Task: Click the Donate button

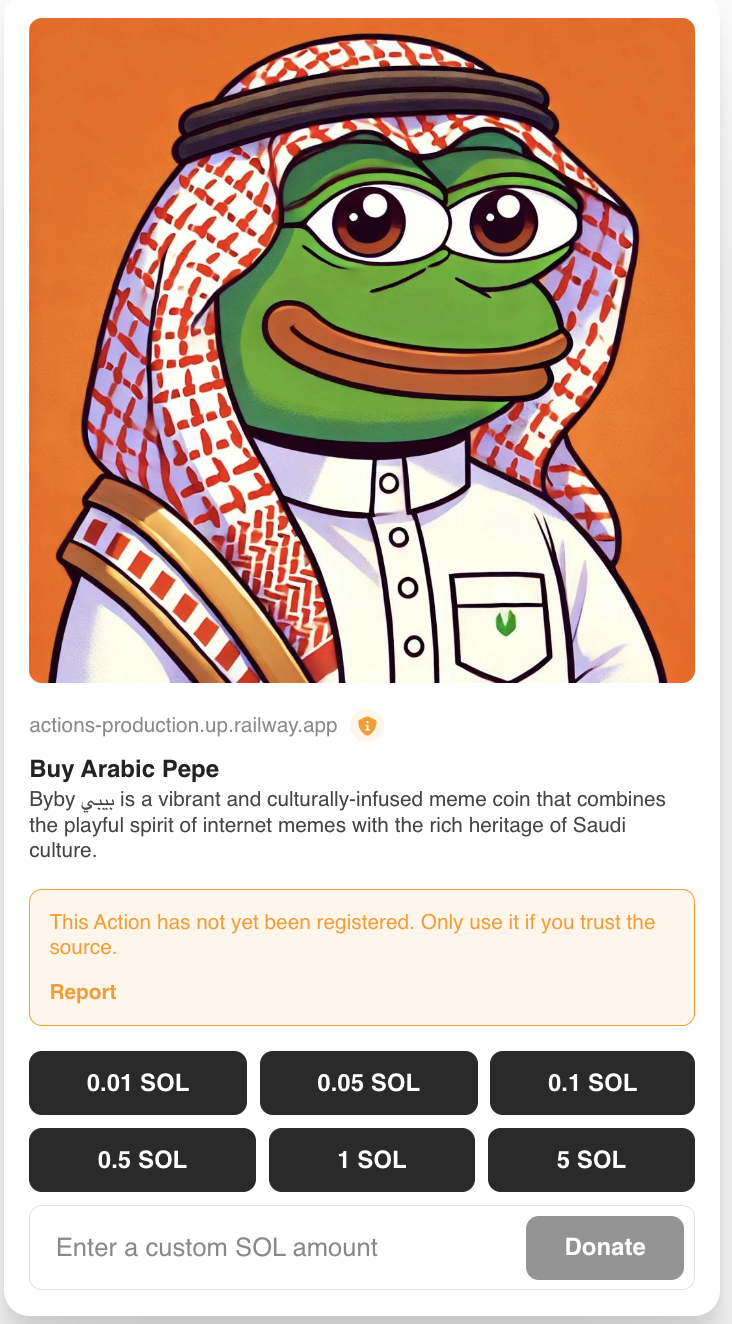Action: pyautogui.click(x=605, y=1247)
